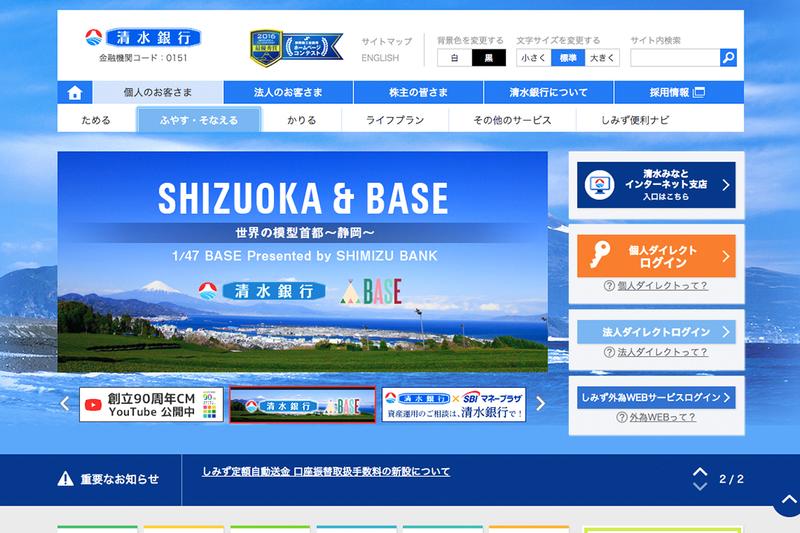
Task: Show next carousel thumbnails with right arrow
Action: (540, 404)
